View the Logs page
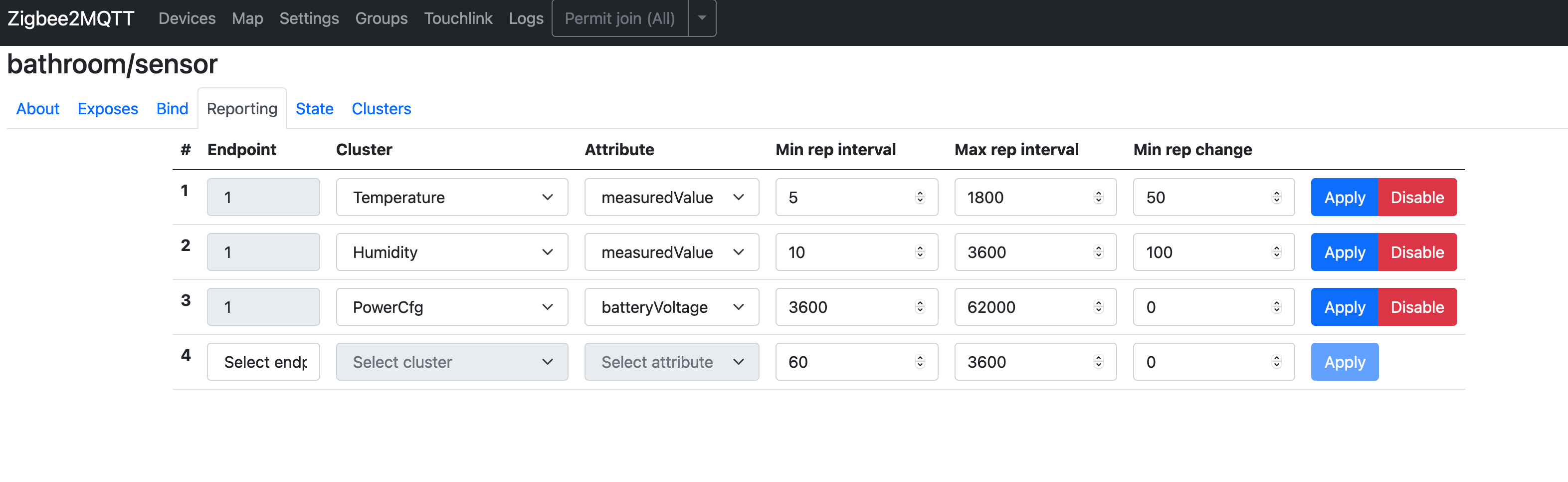The width and height of the screenshot is (1568, 482). pos(526,18)
